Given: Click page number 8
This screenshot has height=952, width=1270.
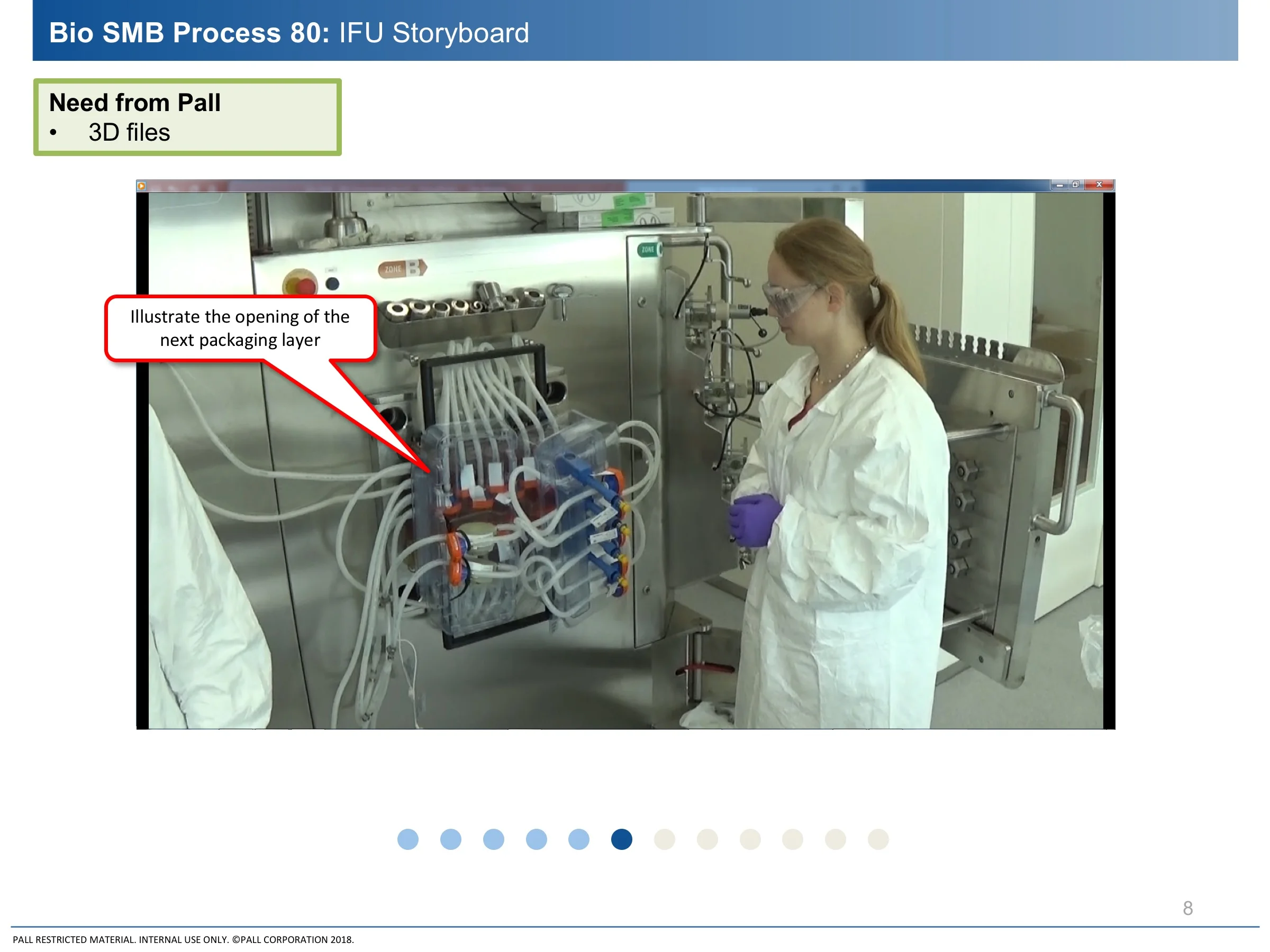Looking at the screenshot, I should click(1187, 908).
